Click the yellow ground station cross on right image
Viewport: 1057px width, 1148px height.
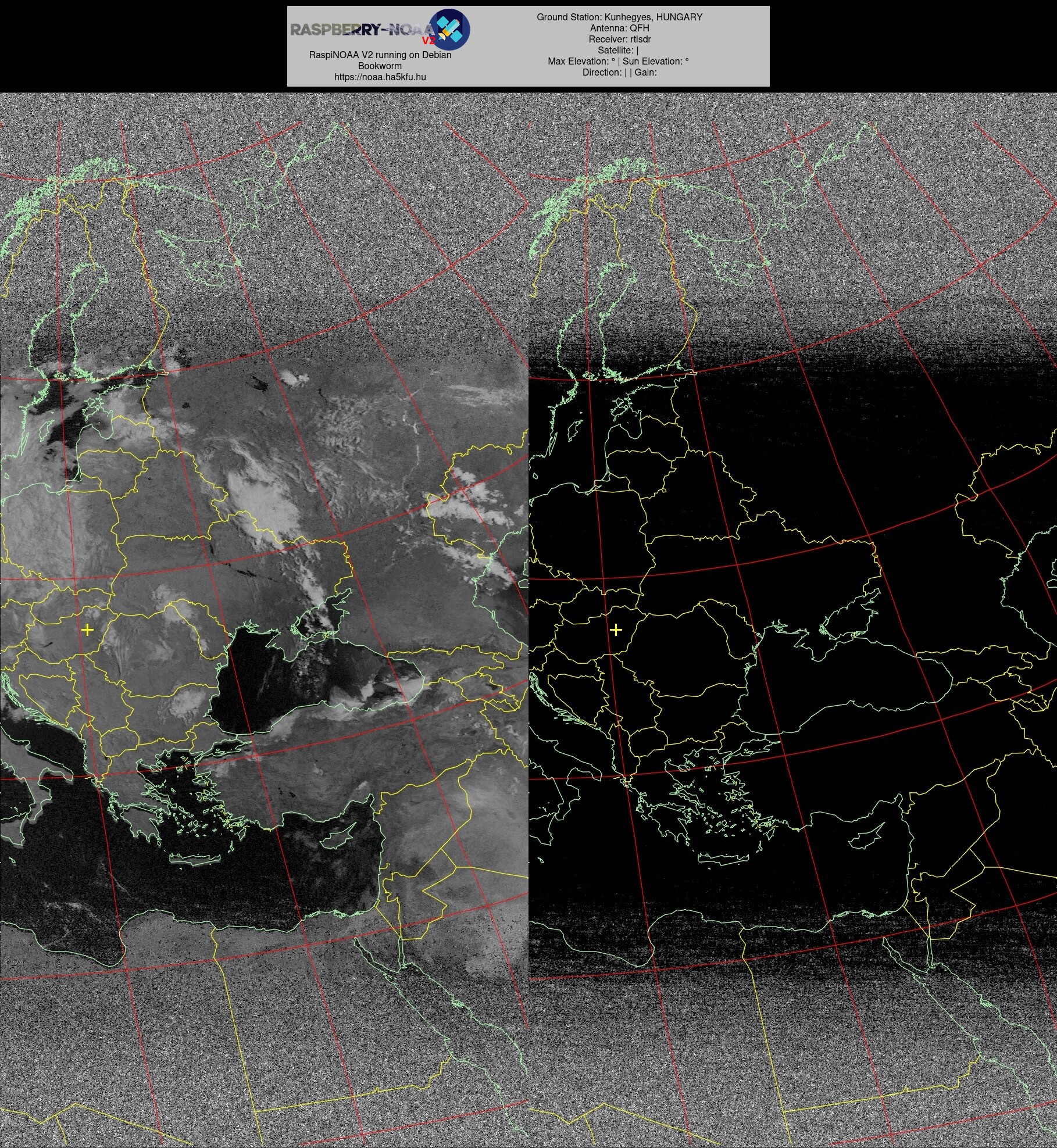(616, 630)
